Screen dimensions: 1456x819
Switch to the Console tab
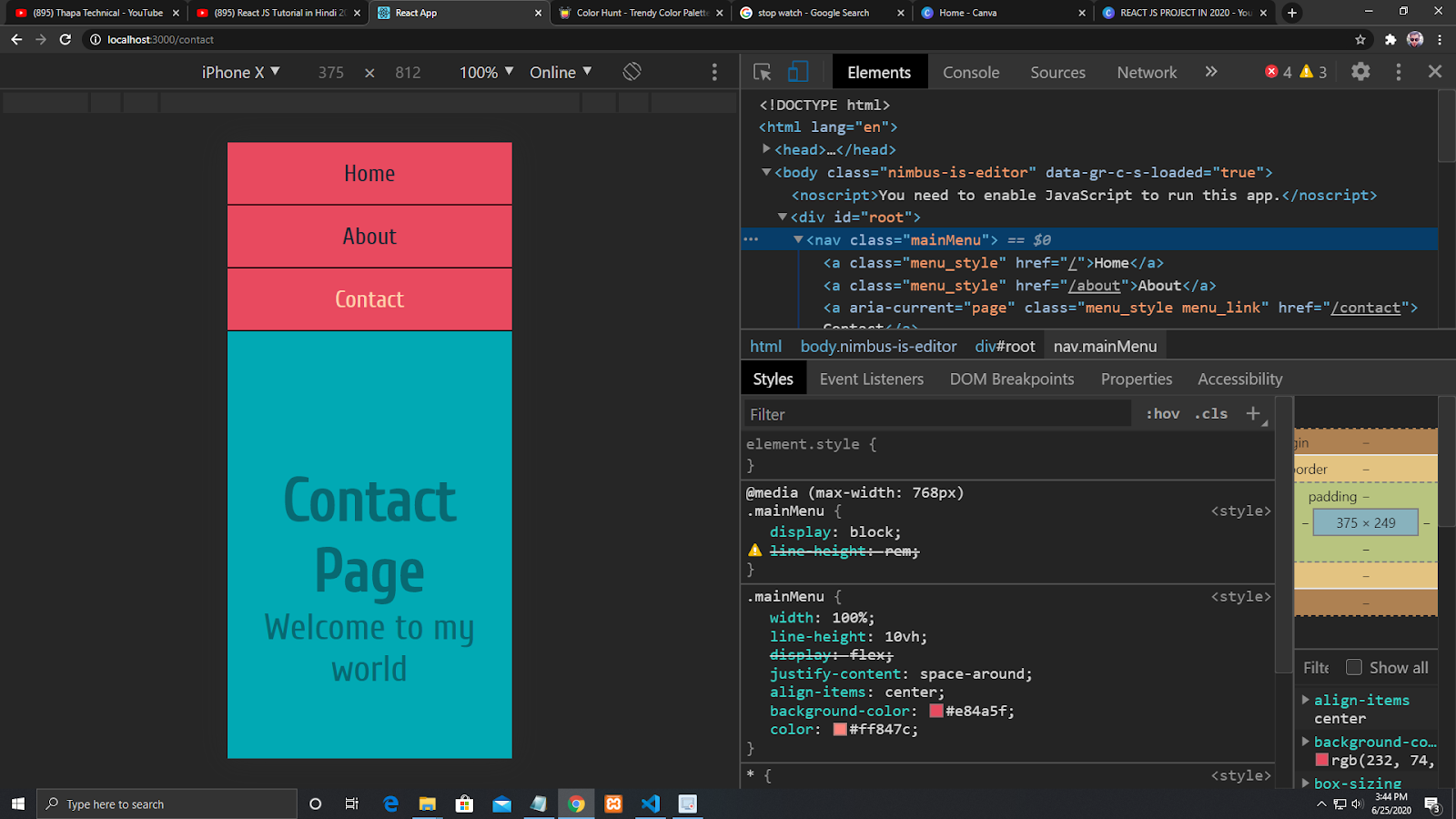(970, 72)
